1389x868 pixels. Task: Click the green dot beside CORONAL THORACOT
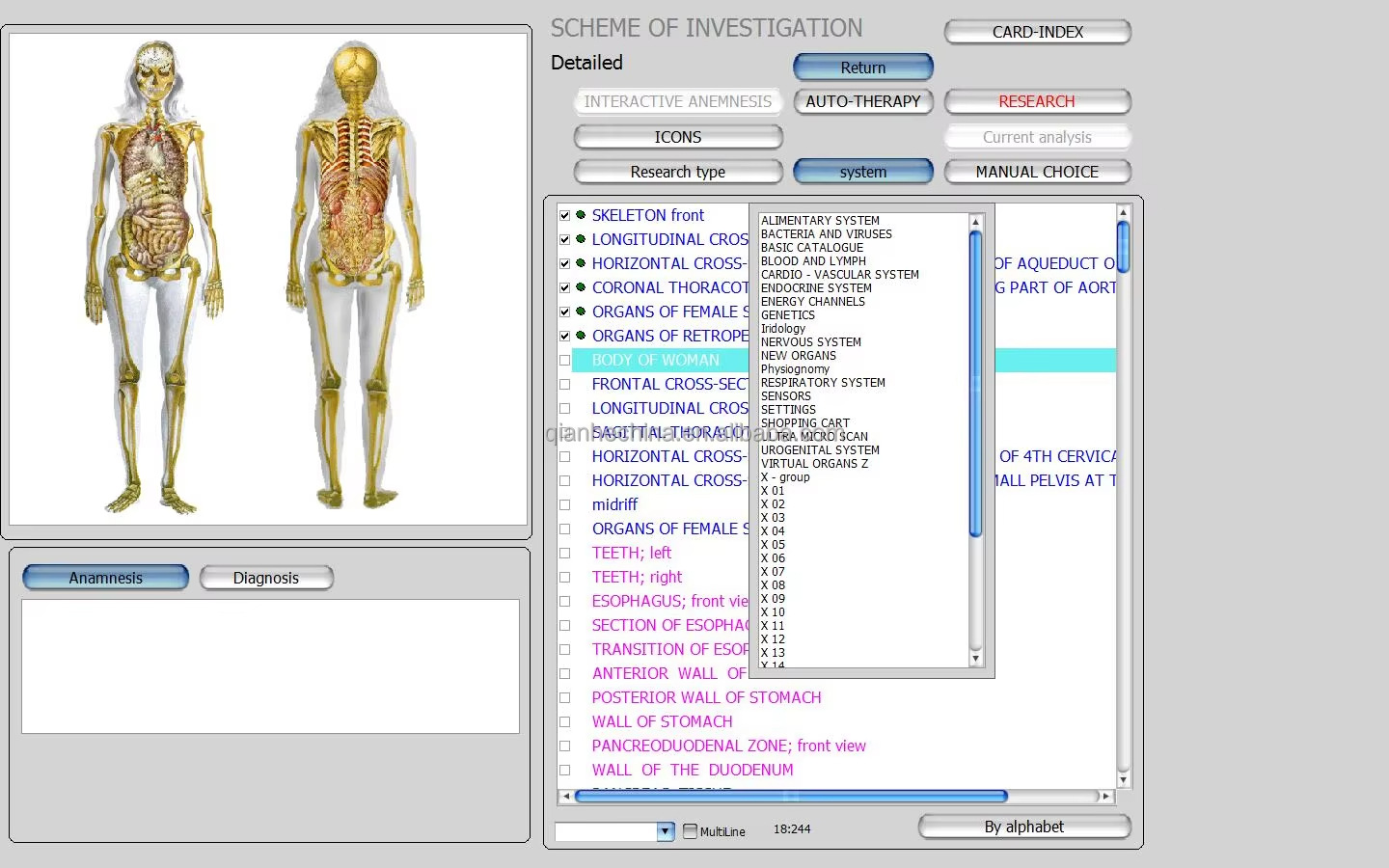(x=581, y=287)
